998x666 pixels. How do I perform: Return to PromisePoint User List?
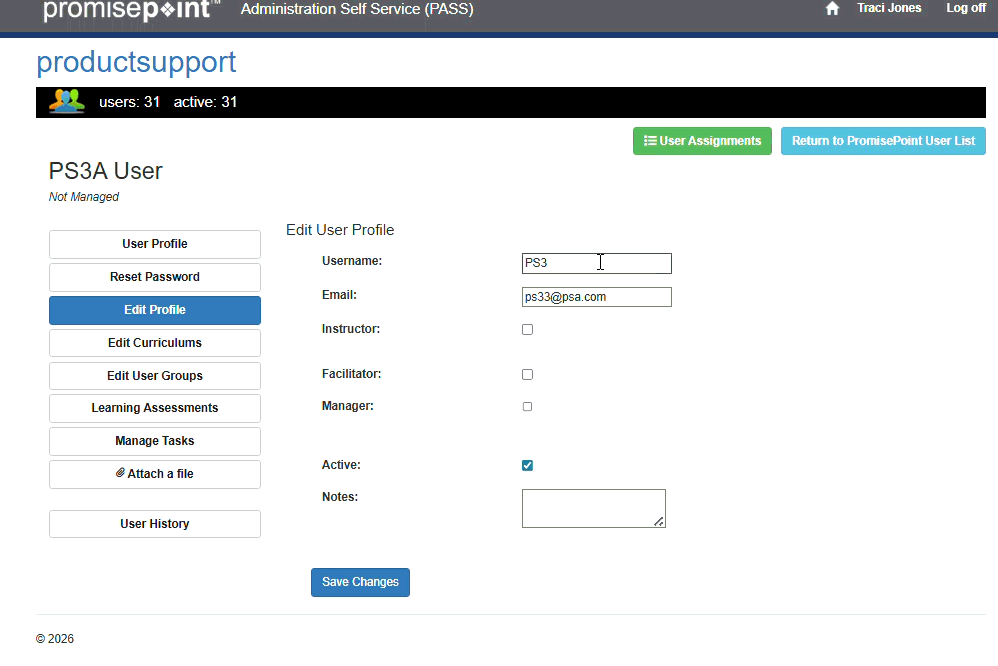[883, 141]
